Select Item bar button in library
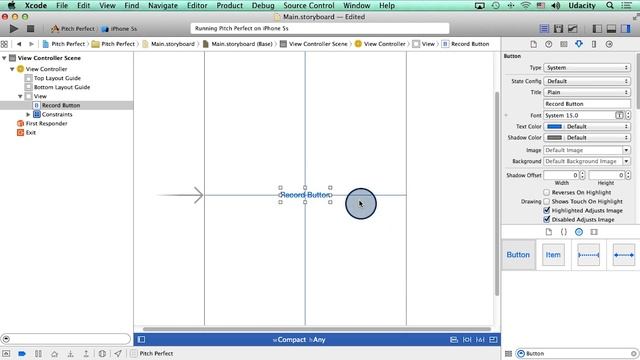Image resolution: width=640 pixels, height=360 pixels. (x=553, y=255)
